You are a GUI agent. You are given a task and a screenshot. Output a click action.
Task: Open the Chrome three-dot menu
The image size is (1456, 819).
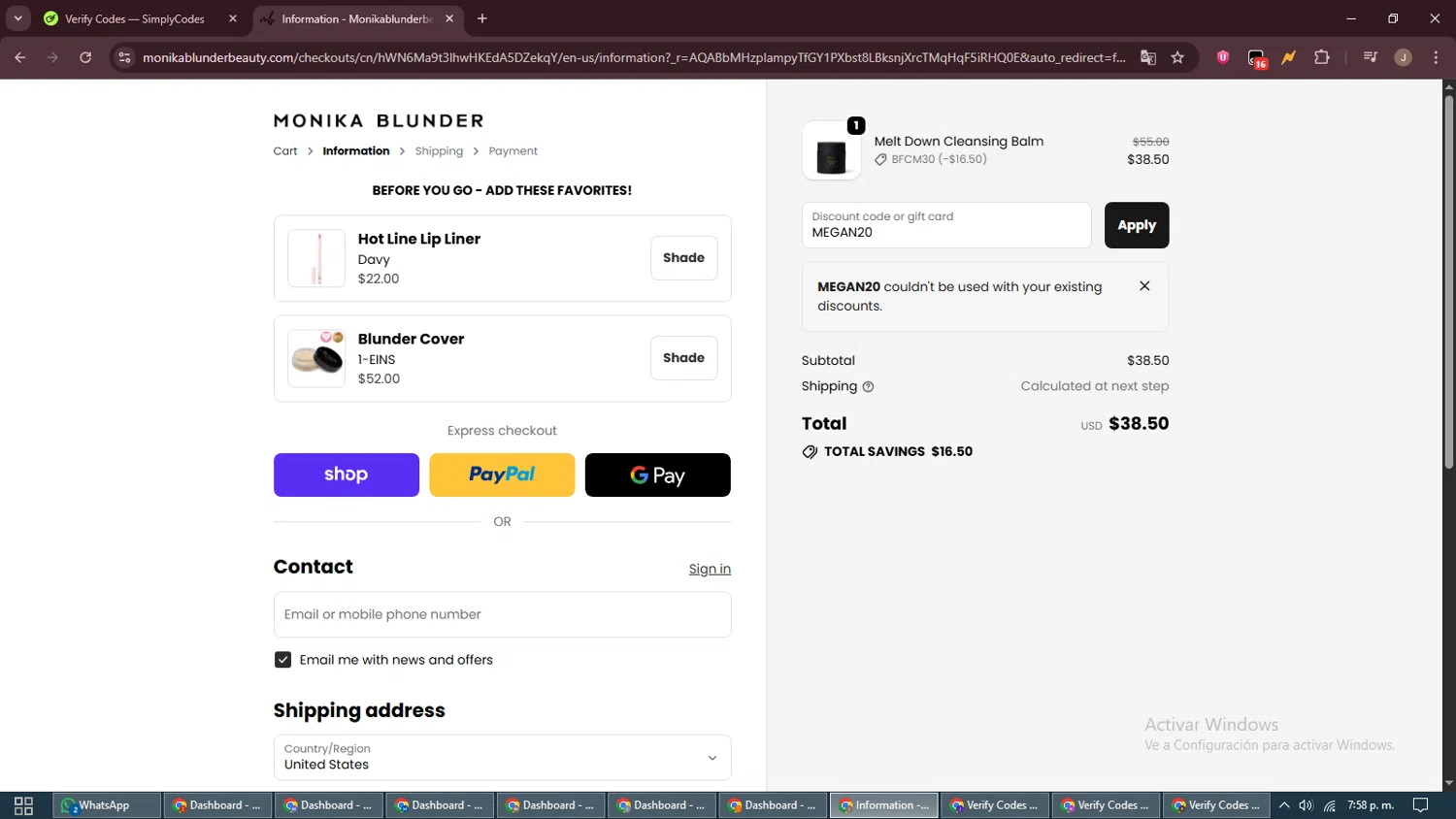click(x=1436, y=57)
